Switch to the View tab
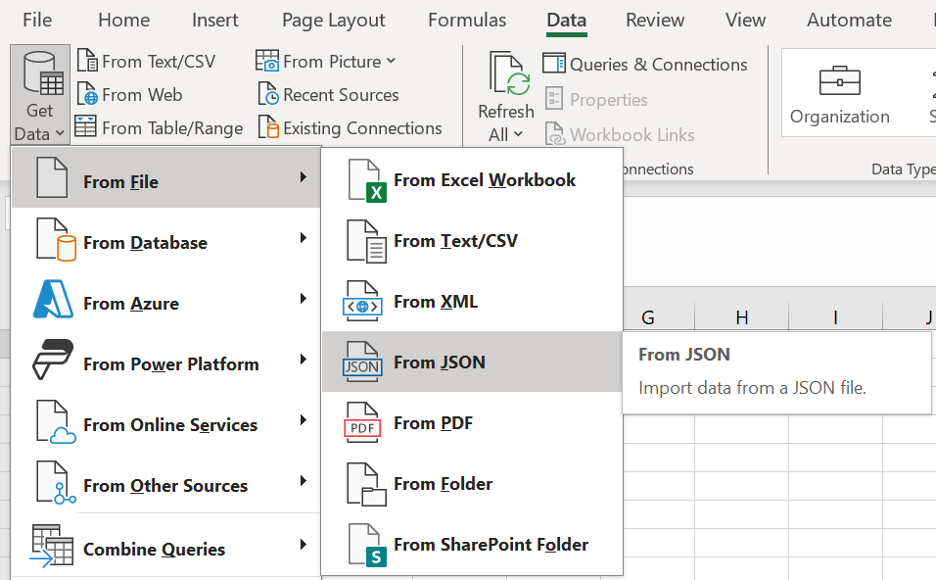This screenshot has height=580, width=936. [745, 20]
